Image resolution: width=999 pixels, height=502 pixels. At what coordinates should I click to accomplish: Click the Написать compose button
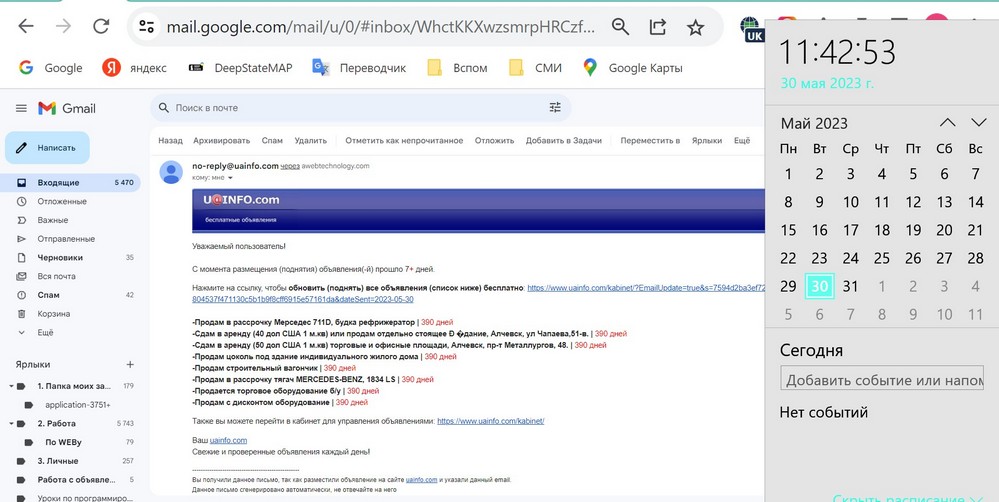(x=47, y=148)
